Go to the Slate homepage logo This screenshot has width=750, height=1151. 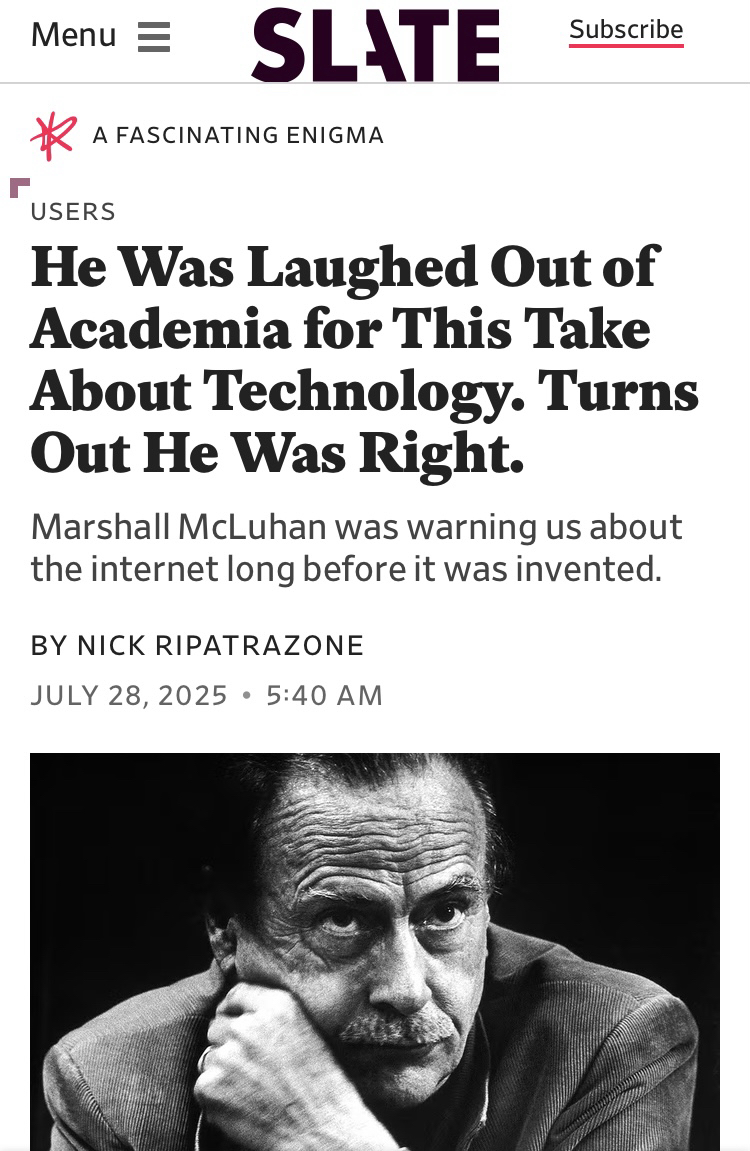pyautogui.click(x=375, y=44)
